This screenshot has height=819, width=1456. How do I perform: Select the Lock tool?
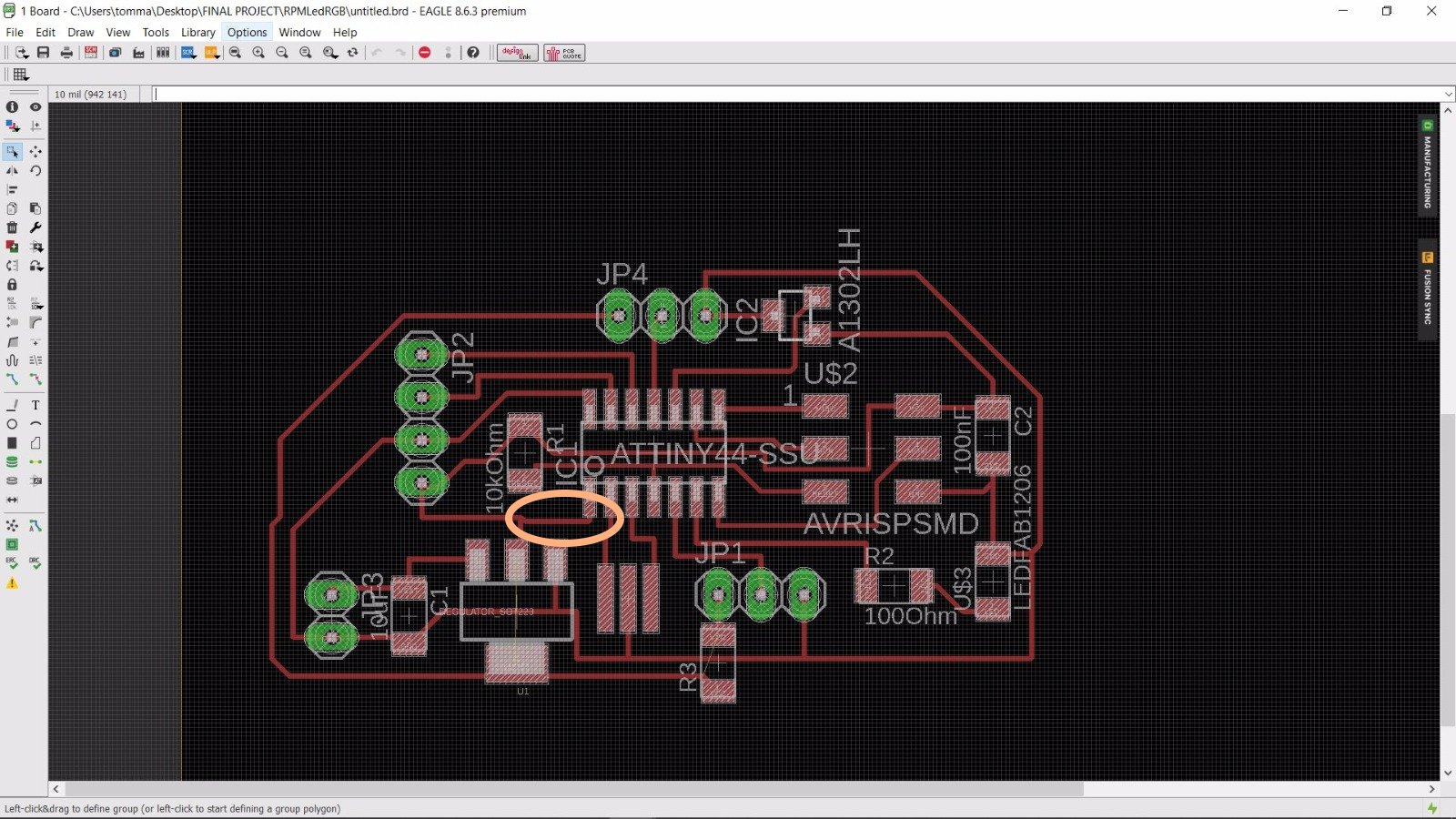(x=12, y=285)
